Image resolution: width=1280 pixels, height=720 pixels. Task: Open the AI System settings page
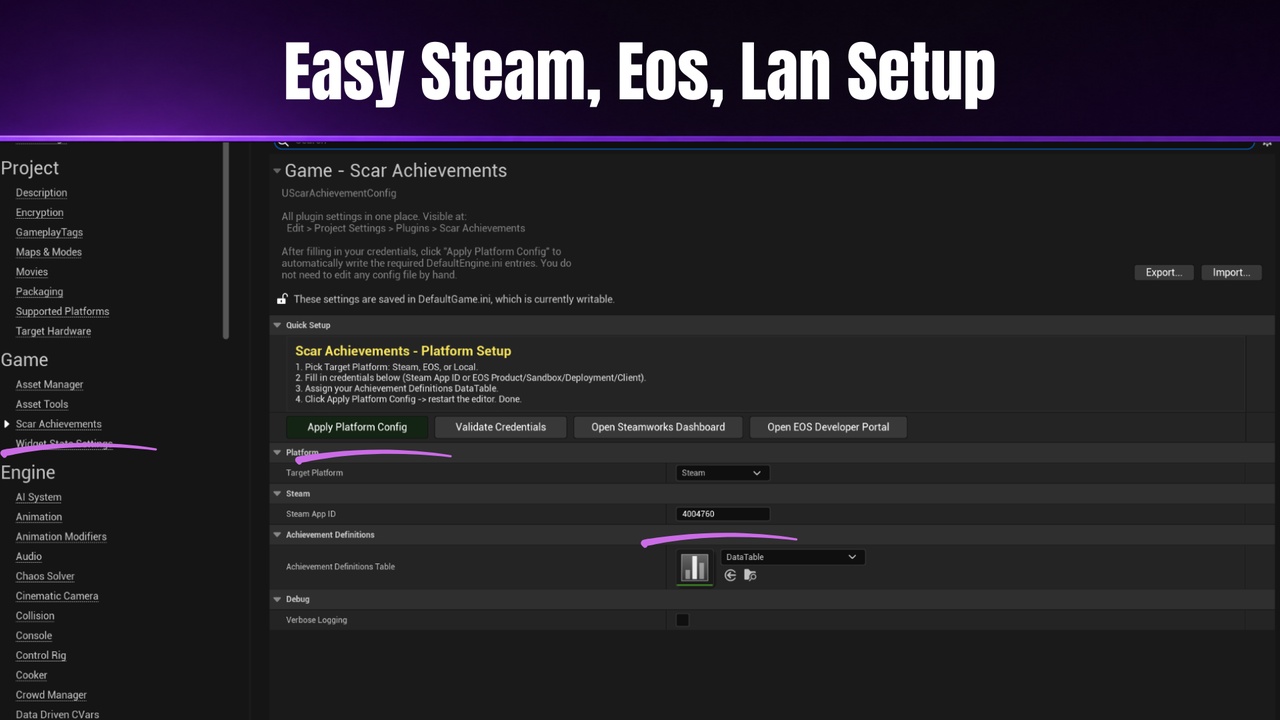(x=38, y=497)
